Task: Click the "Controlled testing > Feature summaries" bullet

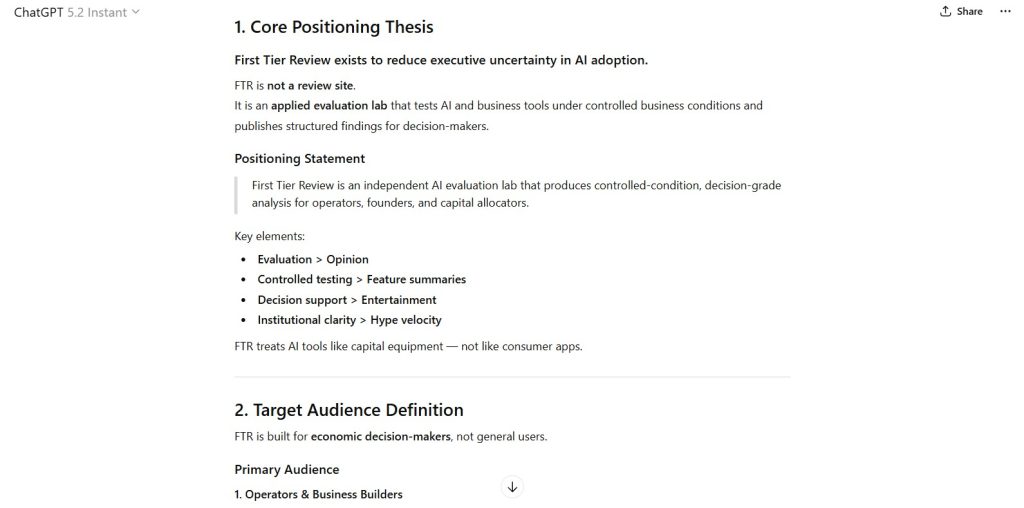Action: coord(361,279)
